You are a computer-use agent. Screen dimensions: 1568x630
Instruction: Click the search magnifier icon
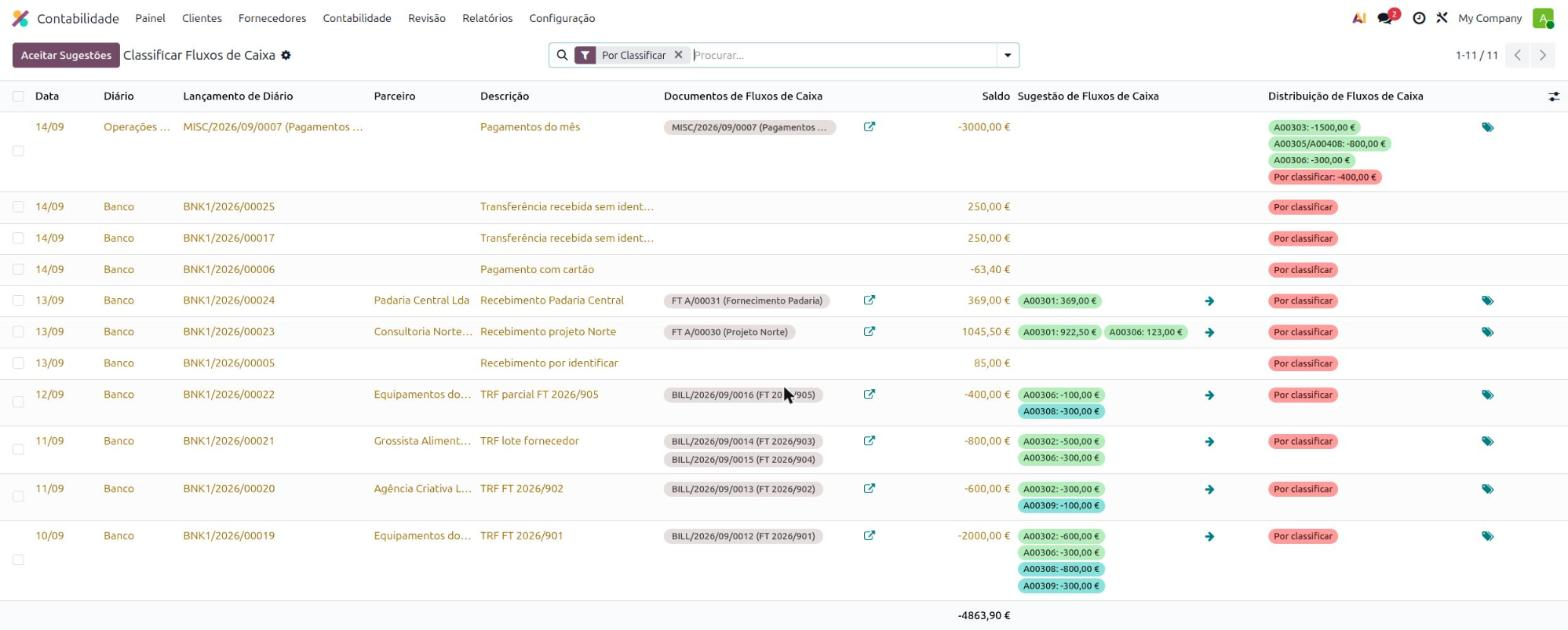tap(562, 55)
